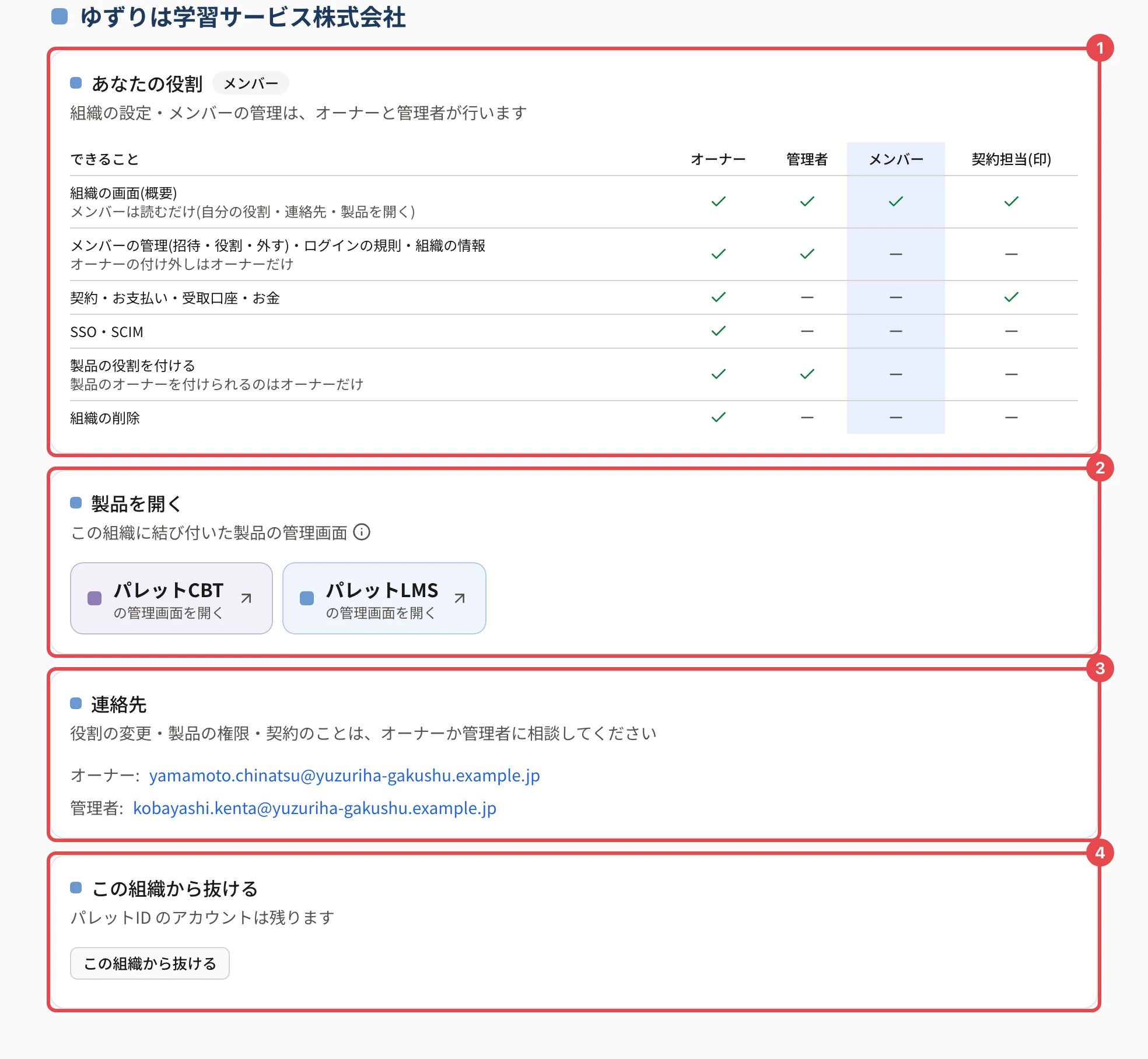
Task: Click the 契約担当(印) column header
Action: [x=1012, y=159]
